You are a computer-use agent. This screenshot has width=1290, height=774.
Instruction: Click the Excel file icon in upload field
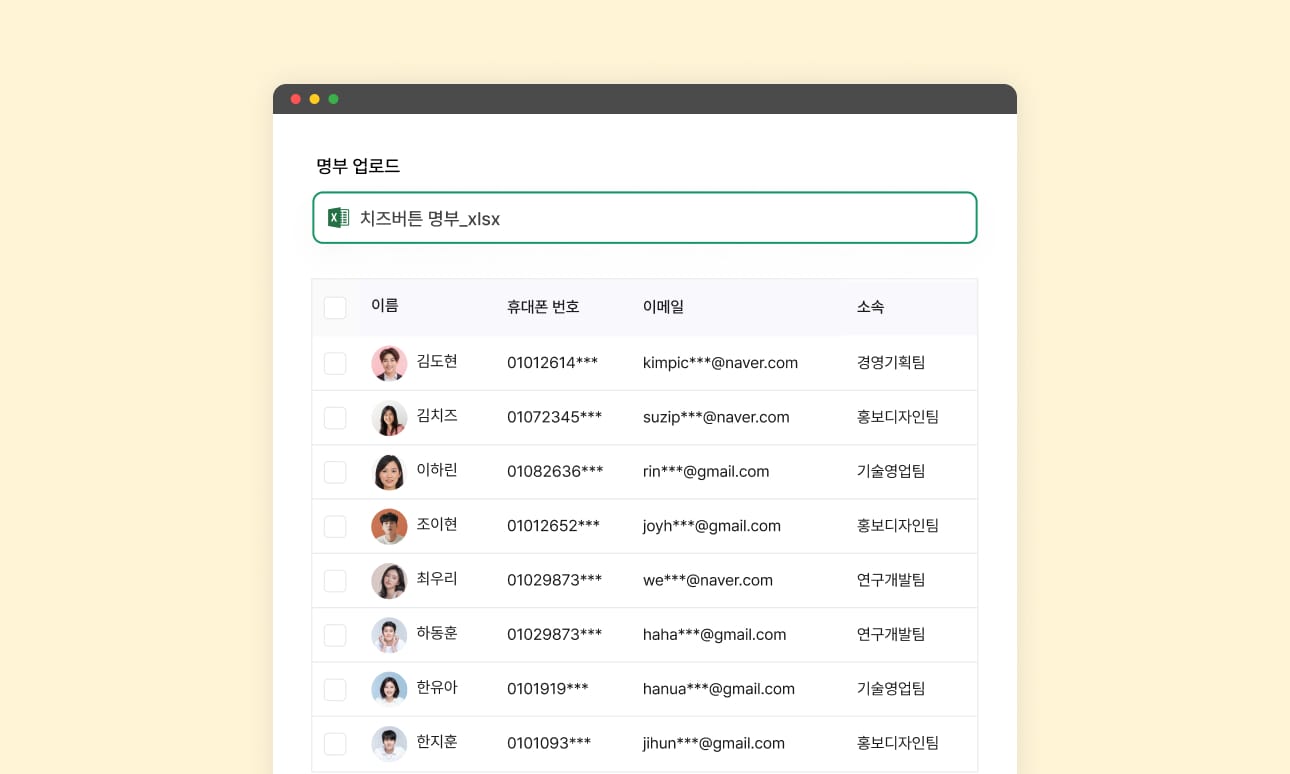click(x=339, y=218)
